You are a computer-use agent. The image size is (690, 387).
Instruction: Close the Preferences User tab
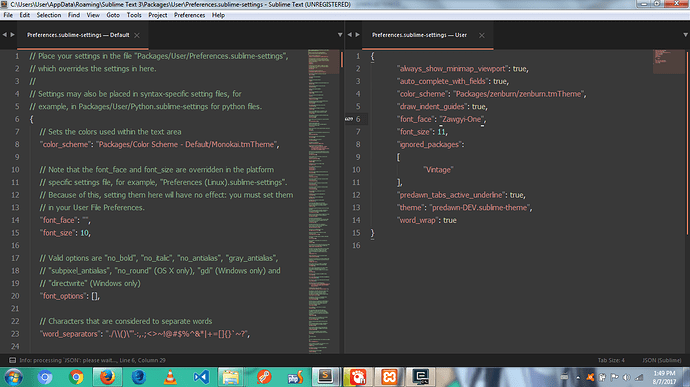click(x=482, y=35)
